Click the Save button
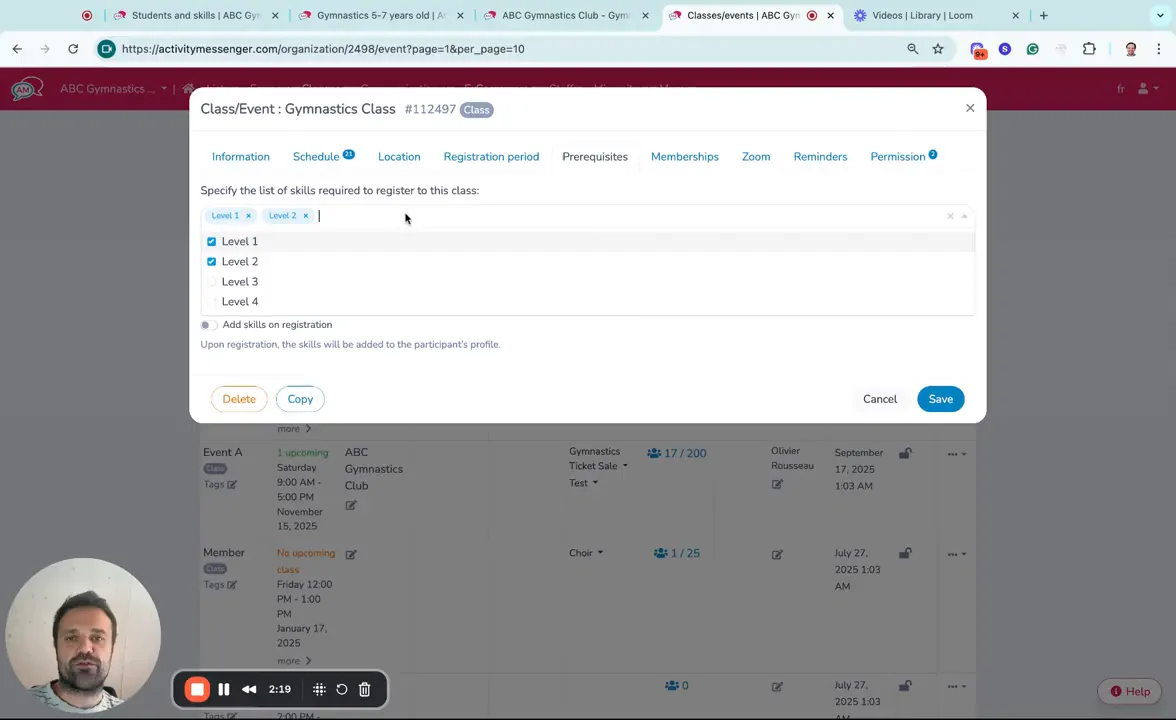This screenshot has width=1176, height=720. pos(940,399)
